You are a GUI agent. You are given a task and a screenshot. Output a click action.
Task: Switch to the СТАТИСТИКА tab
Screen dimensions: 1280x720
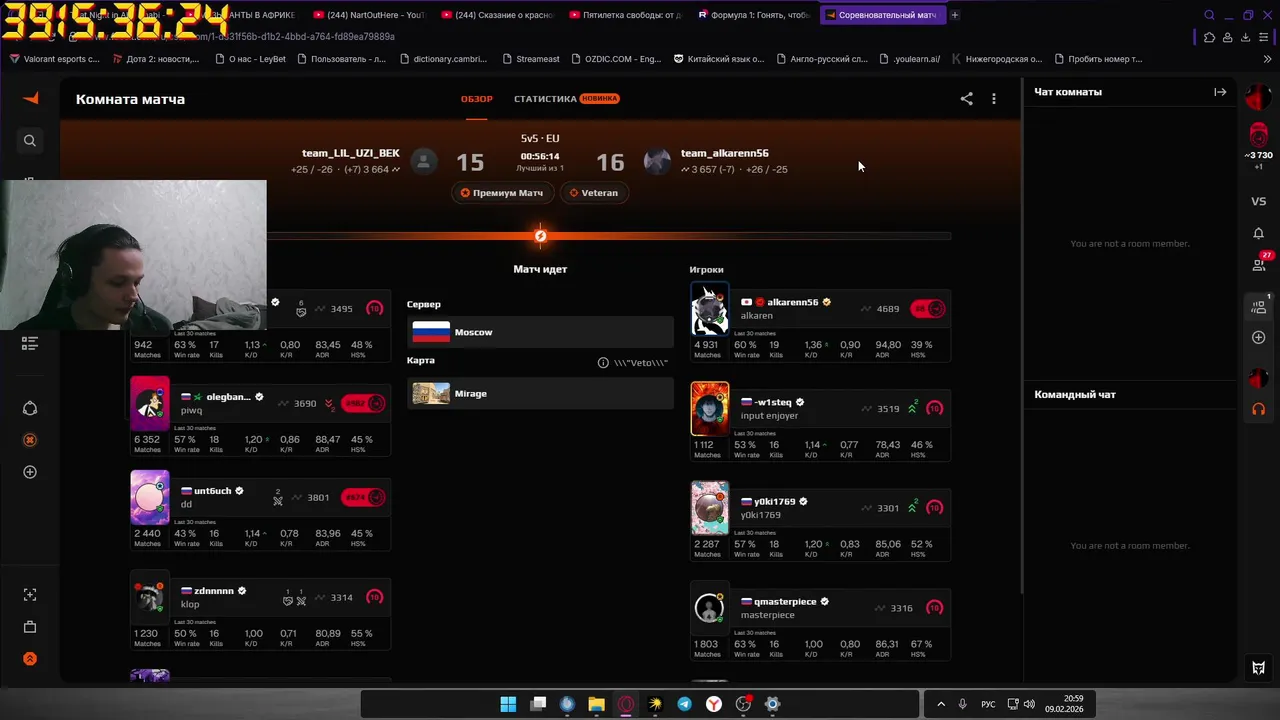566,99
